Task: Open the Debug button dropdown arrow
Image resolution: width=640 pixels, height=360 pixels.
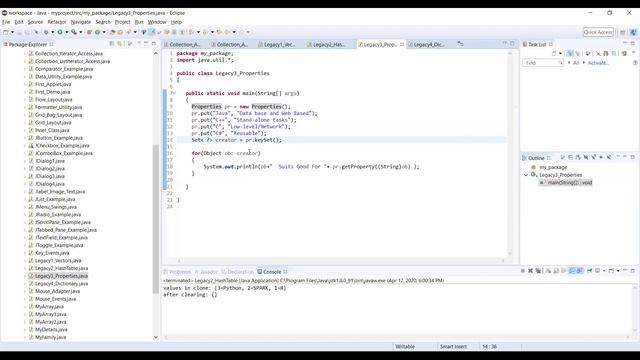Action: click(x=52, y=32)
